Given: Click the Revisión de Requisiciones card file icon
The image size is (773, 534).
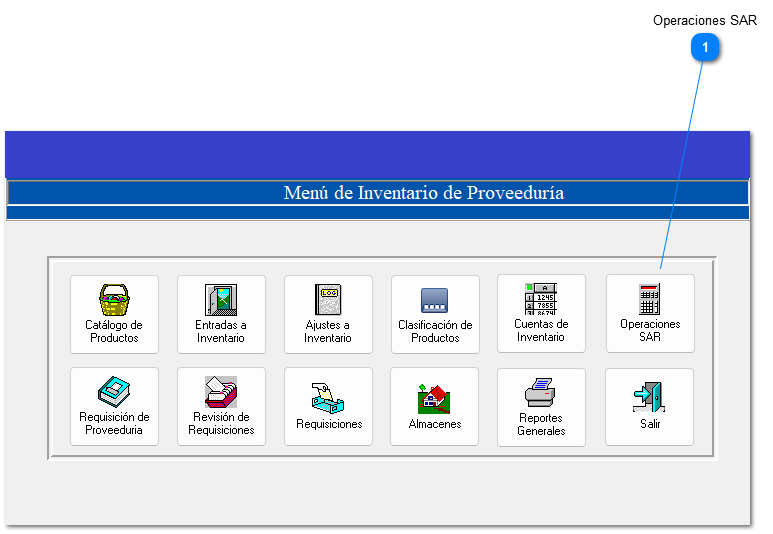Looking at the screenshot, I should point(221,391).
